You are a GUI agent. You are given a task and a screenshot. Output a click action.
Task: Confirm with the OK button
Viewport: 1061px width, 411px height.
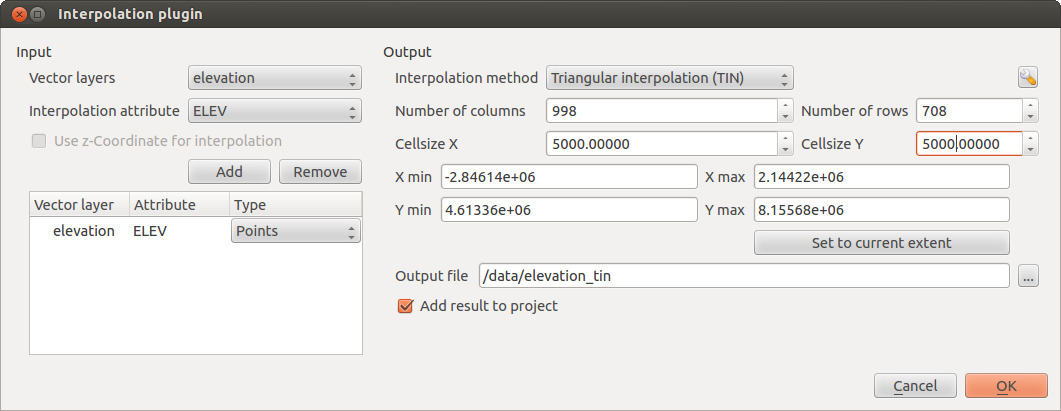1006,386
